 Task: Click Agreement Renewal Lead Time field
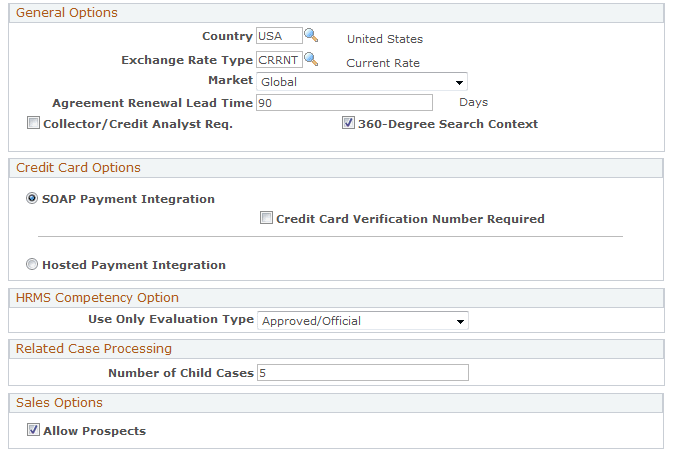pos(344,103)
